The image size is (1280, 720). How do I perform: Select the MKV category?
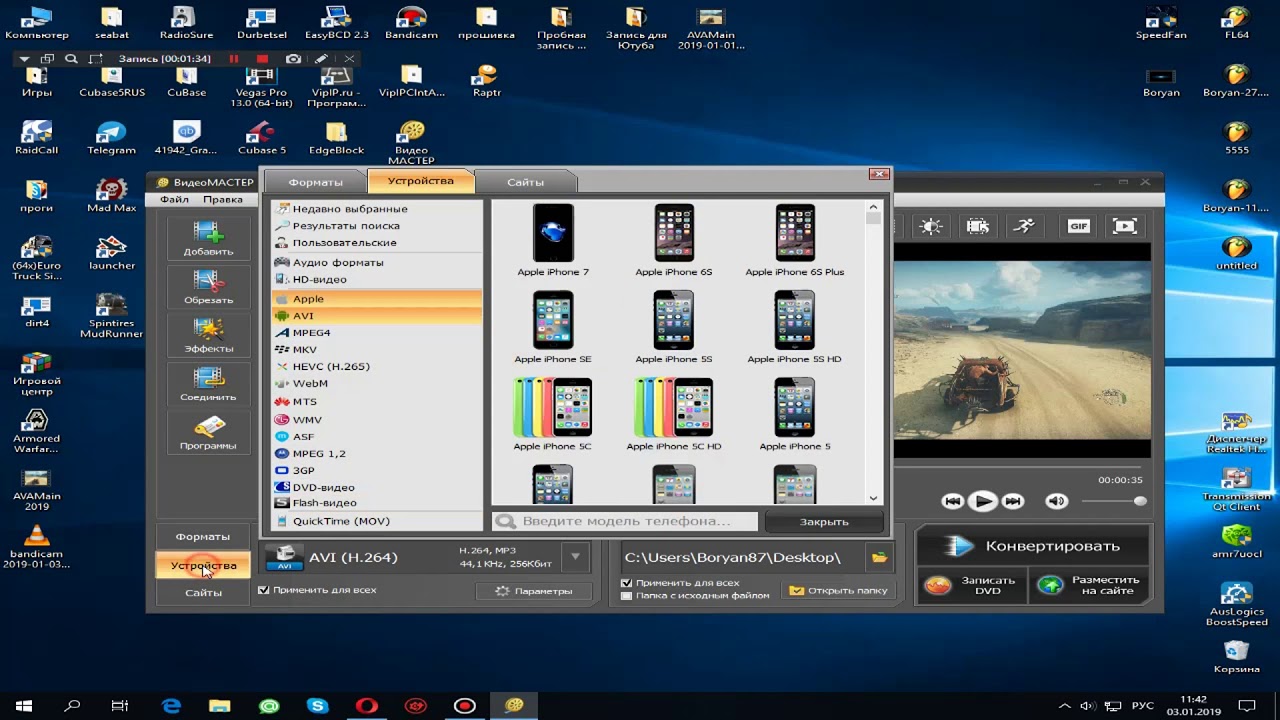tap(376, 350)
